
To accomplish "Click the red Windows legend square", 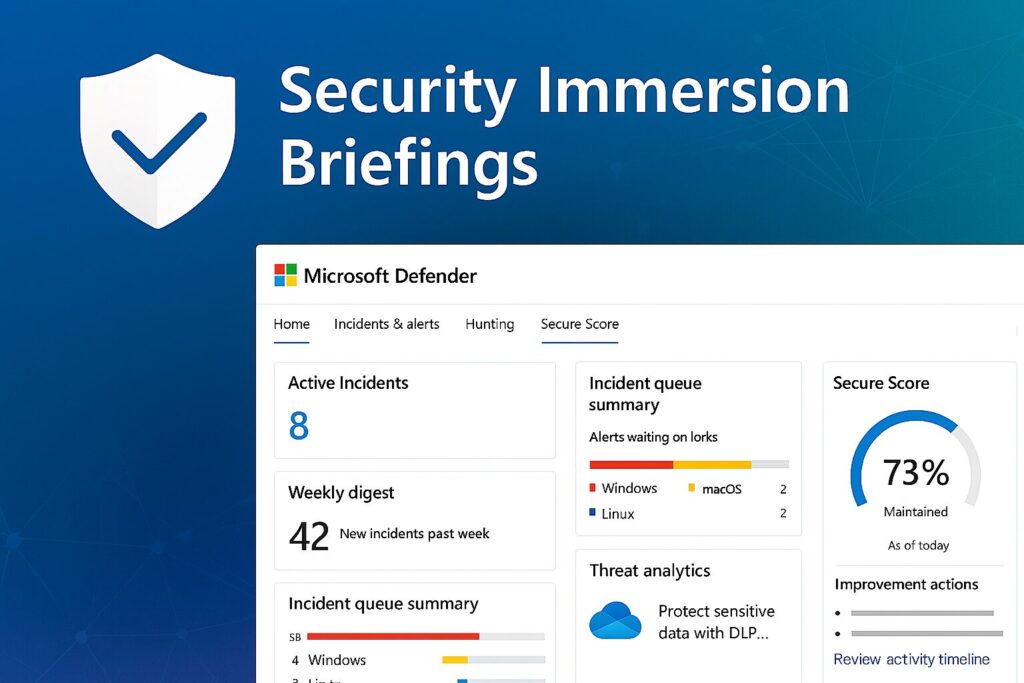I will point(592,488).
